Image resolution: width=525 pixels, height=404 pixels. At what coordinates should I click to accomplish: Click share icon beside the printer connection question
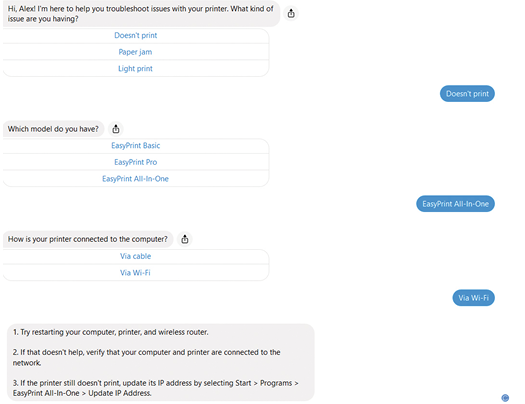click(185, 239)
